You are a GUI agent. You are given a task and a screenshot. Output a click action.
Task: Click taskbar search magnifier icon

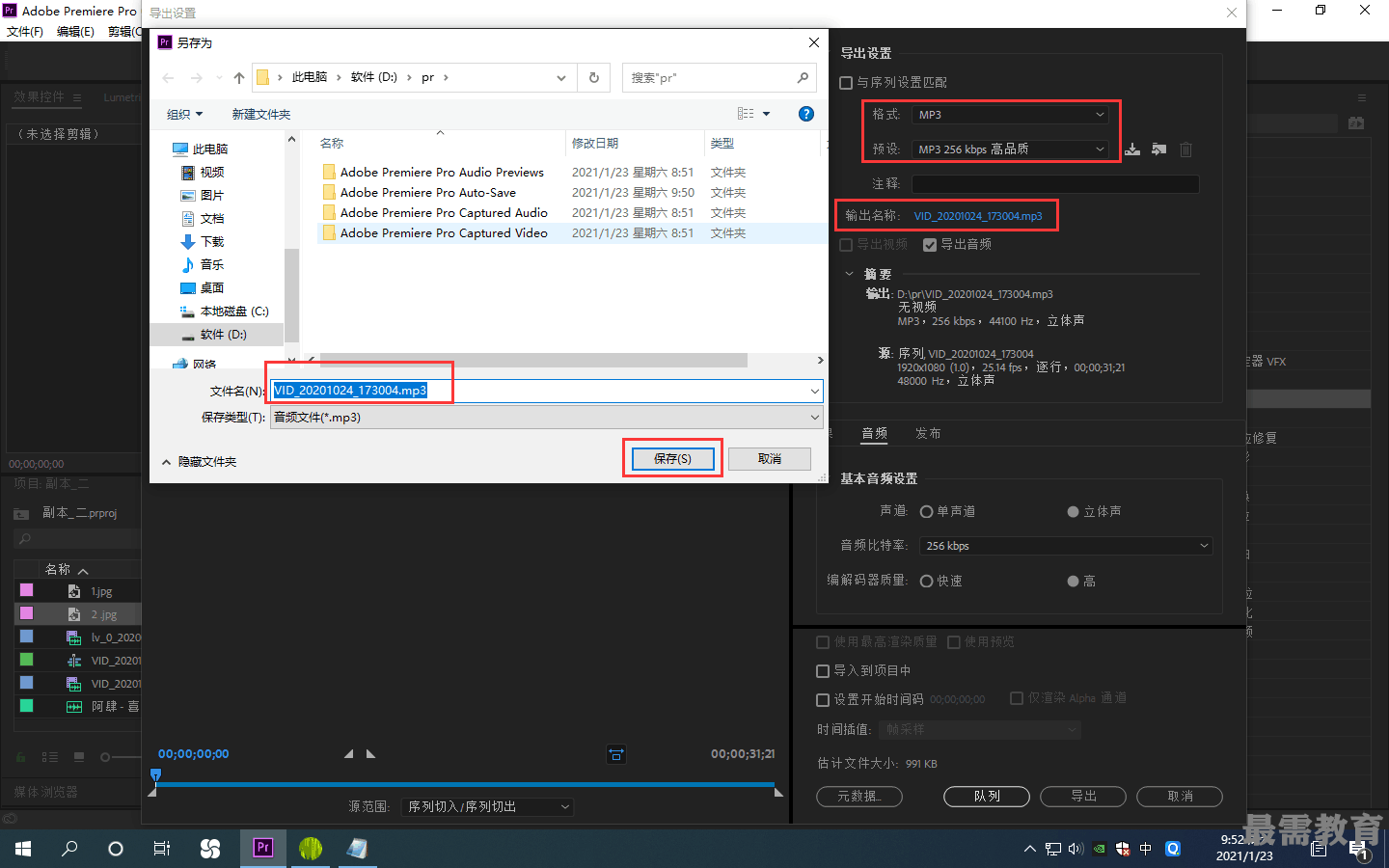(x=69, y=849)
